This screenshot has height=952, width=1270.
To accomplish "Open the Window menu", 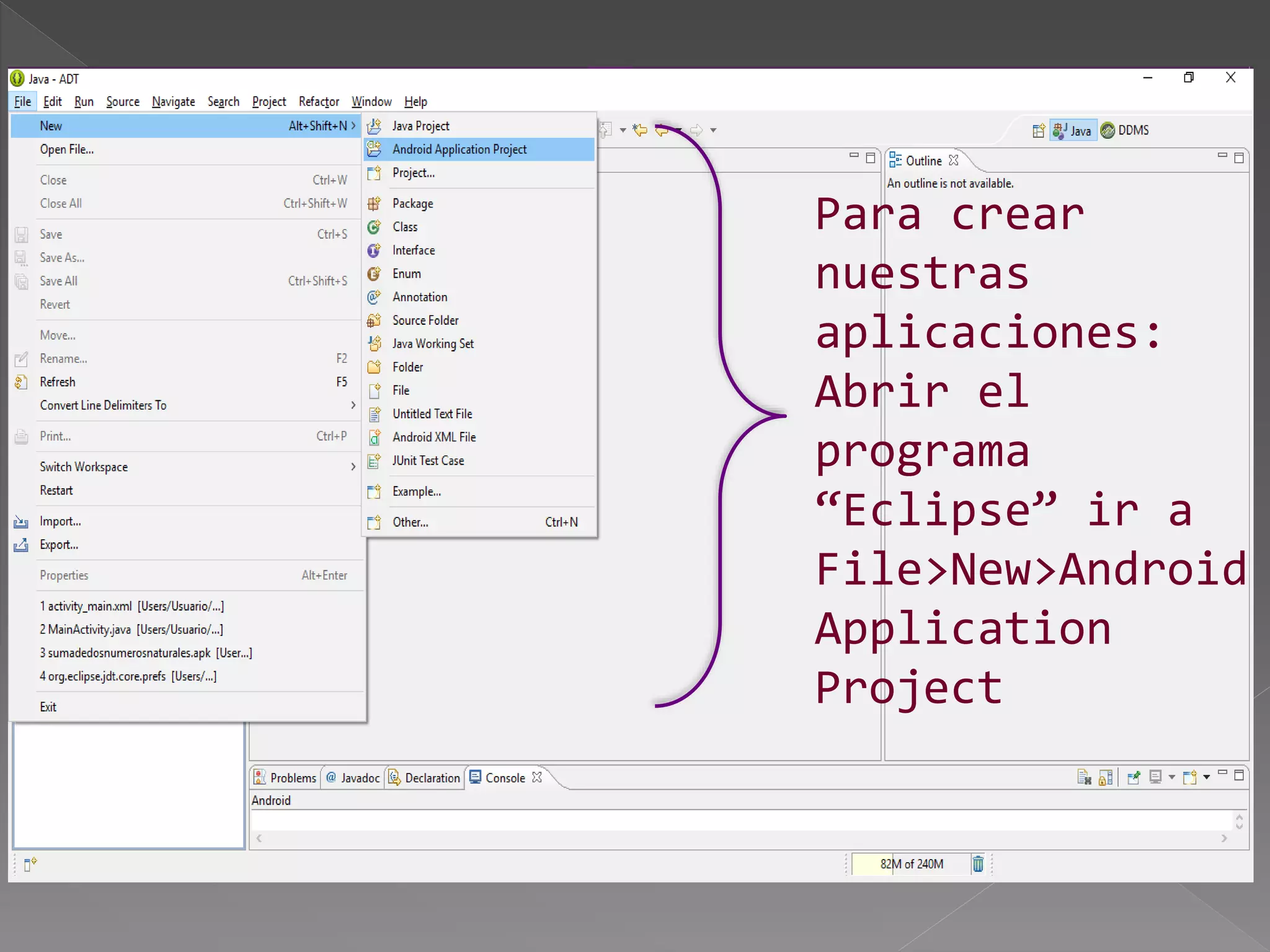I will [371, 102].
